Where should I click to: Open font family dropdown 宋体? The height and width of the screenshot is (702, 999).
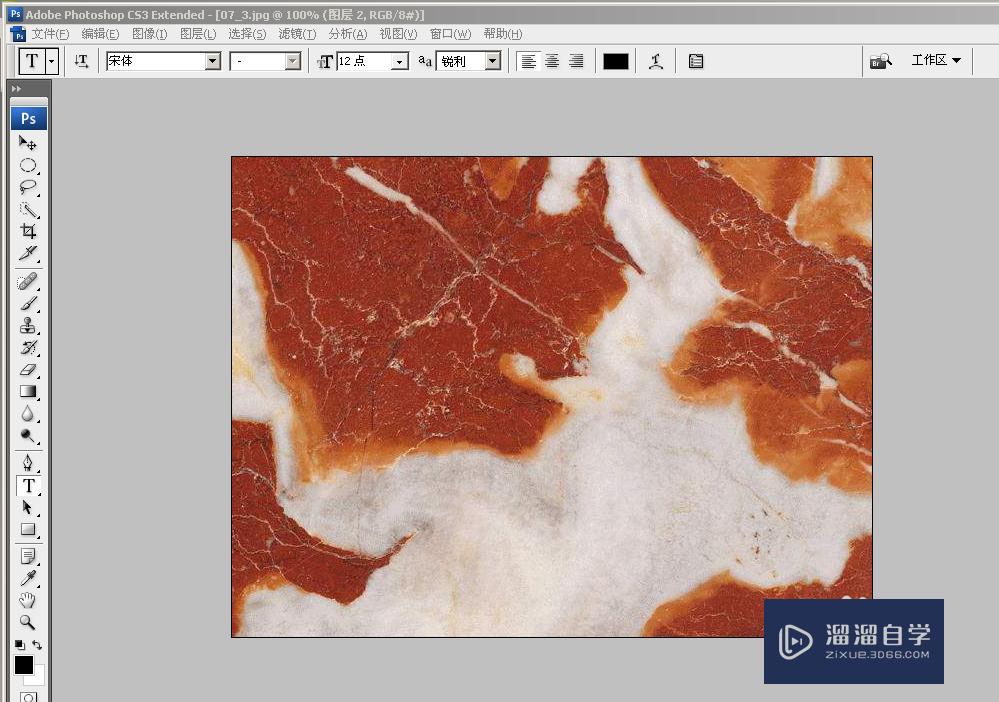coord(213,61)
